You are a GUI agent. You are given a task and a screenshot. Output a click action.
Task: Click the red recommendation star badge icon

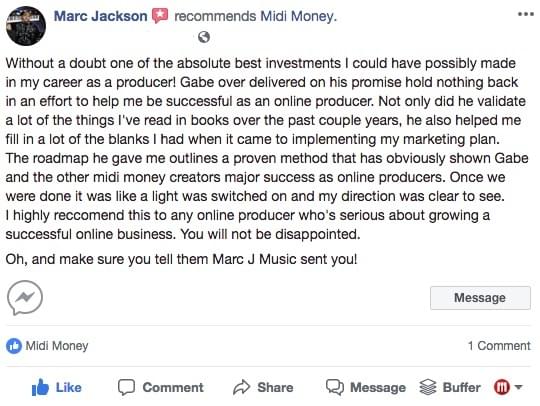point(160,16)
